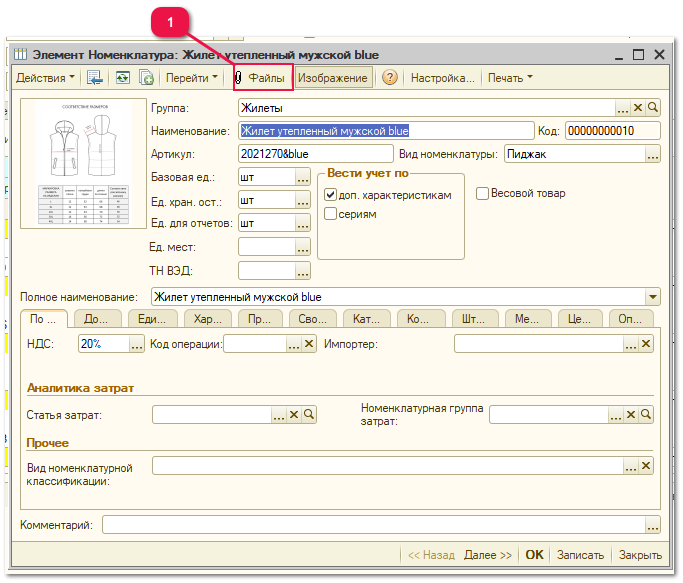Switch to the 'По ...' tab
This screenshot has height=583, width=683.
click(44, 319)
